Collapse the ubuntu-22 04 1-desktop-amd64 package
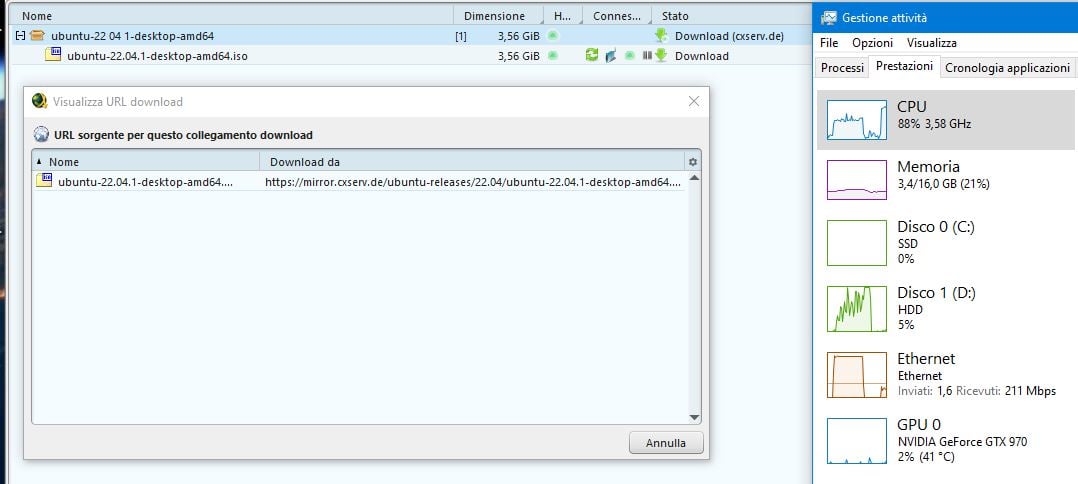This screenshot has width=1078, height=484. pos(20,36)
